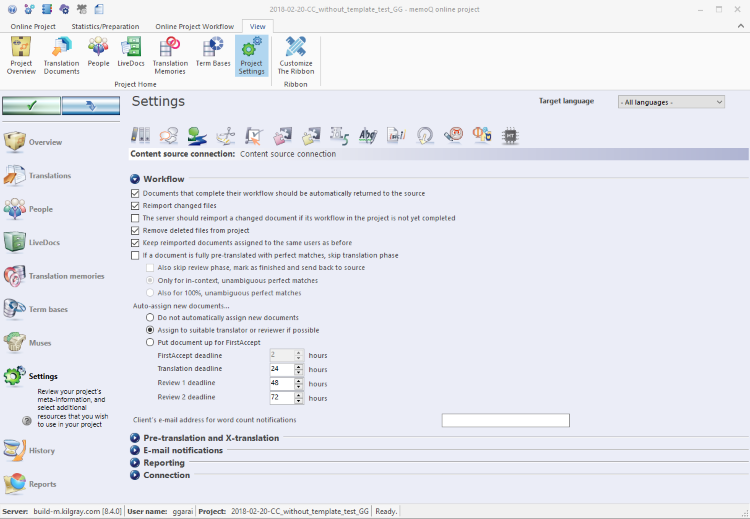Image resolution: width=750 pixels, height=519 pixels.
Task: Open LiveDocs from the ribbon
Action: pyautogui.click(x=130, y=53)
